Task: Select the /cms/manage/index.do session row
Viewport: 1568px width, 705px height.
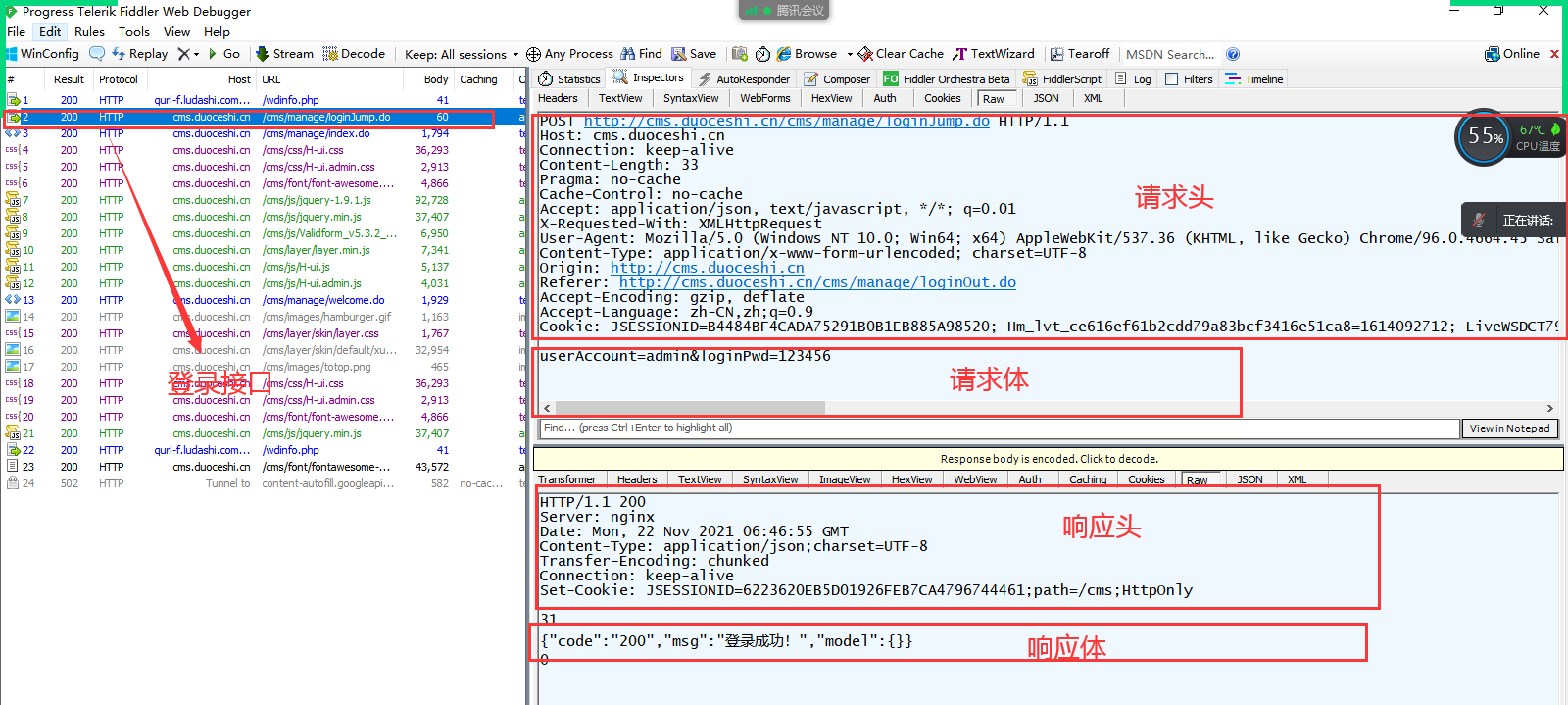Action: (x=263, y=133)
